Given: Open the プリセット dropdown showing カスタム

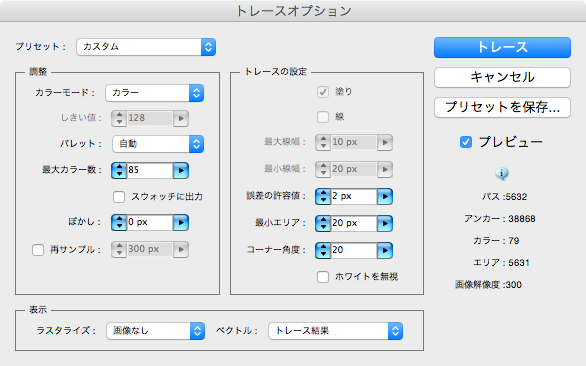Looking at the screenshot, I should 146,47.
